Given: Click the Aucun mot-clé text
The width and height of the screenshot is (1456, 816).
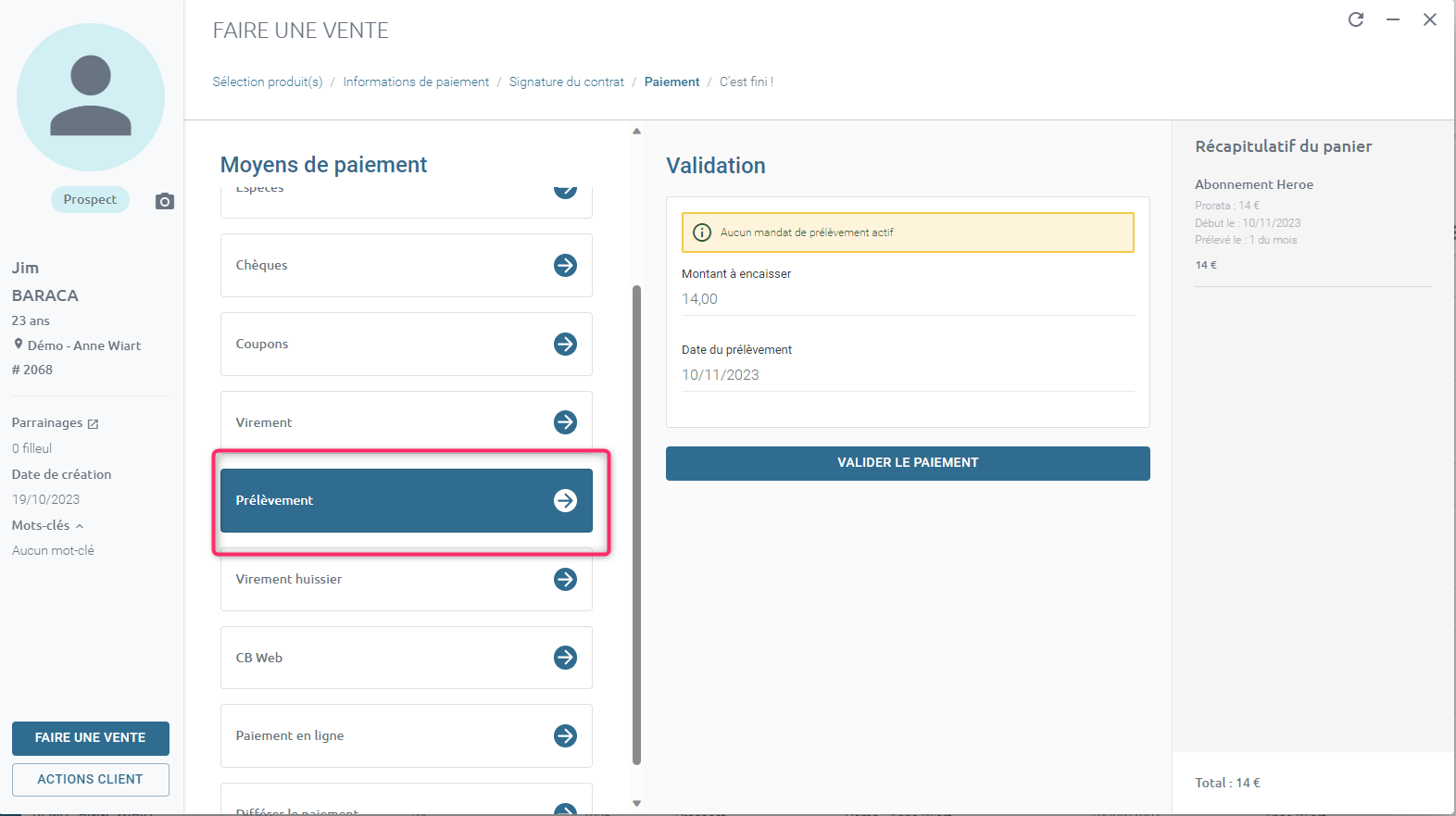Looking at the screenshot, I should click(53, 550).
